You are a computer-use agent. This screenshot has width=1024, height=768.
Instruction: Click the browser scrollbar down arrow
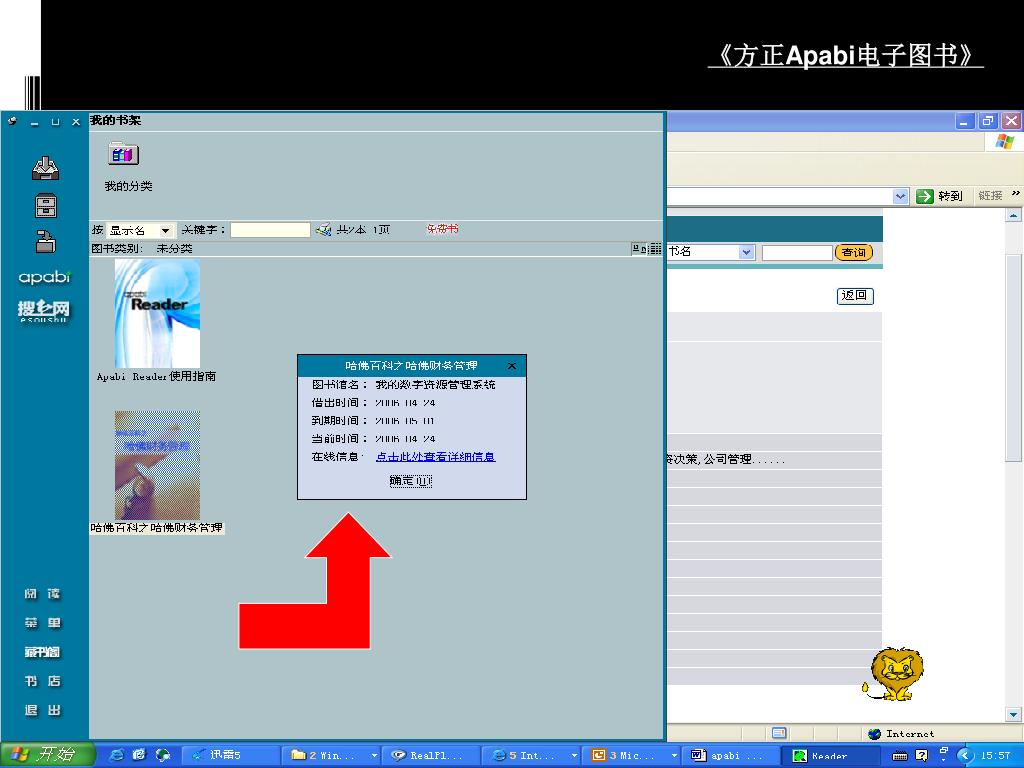(x=1013, y=714)
